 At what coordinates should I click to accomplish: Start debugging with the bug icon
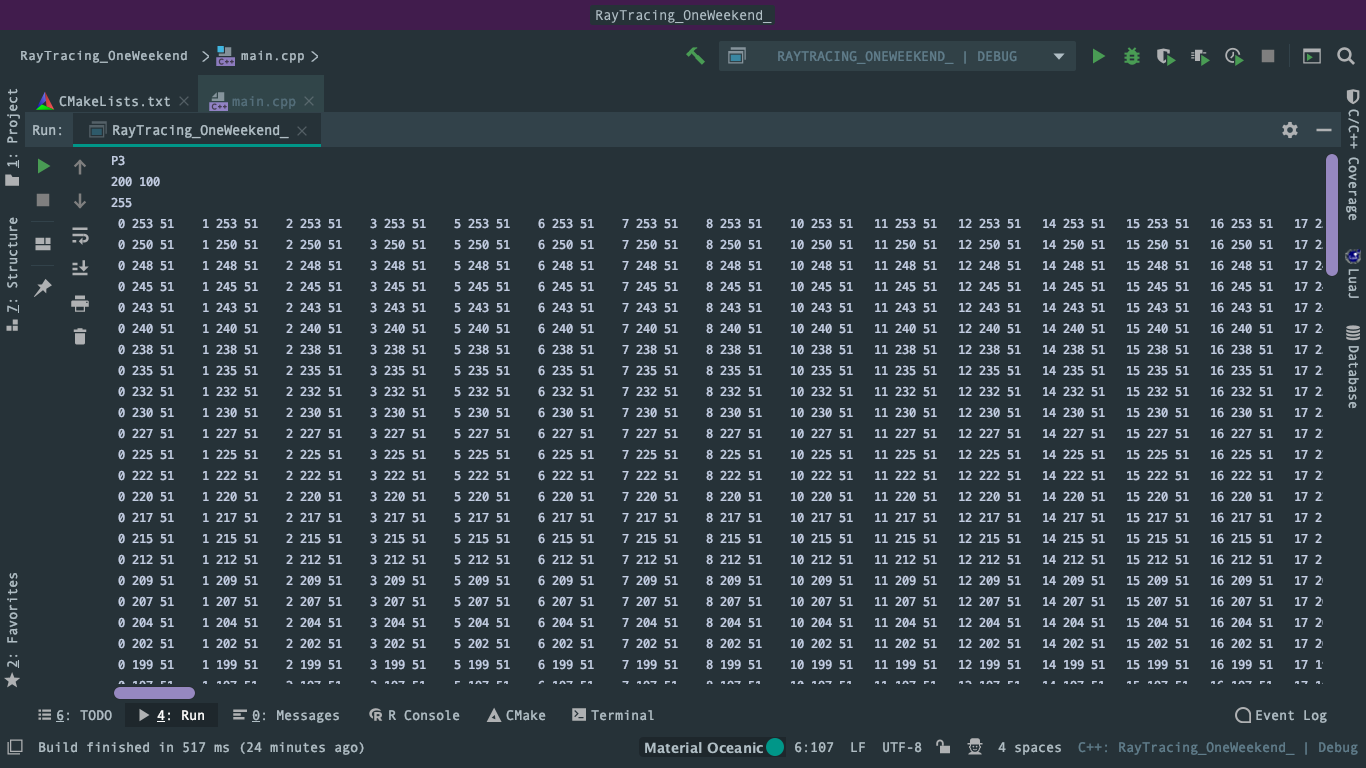tap(1132, 56)
